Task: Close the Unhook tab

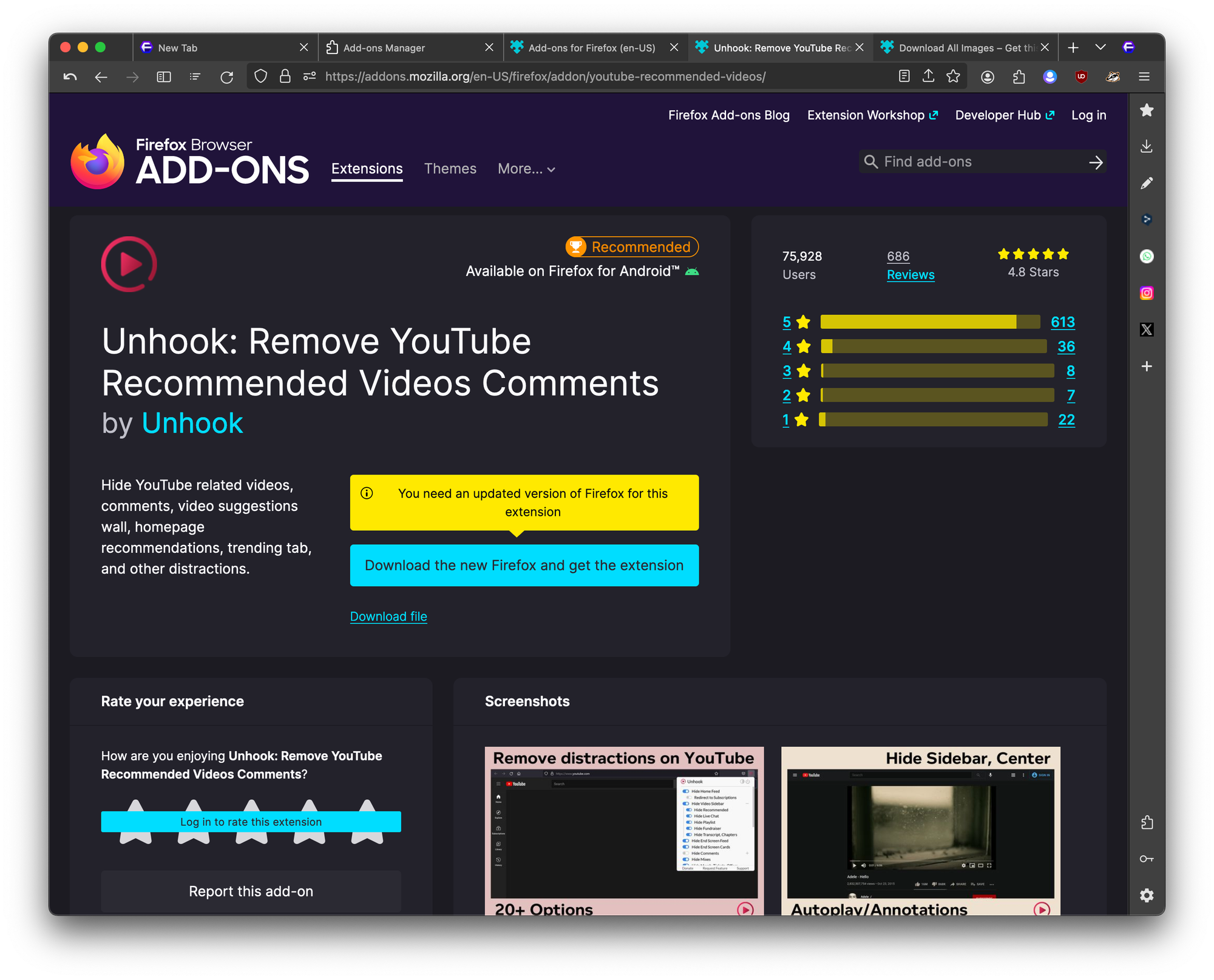Action: [x=860, y=47]
